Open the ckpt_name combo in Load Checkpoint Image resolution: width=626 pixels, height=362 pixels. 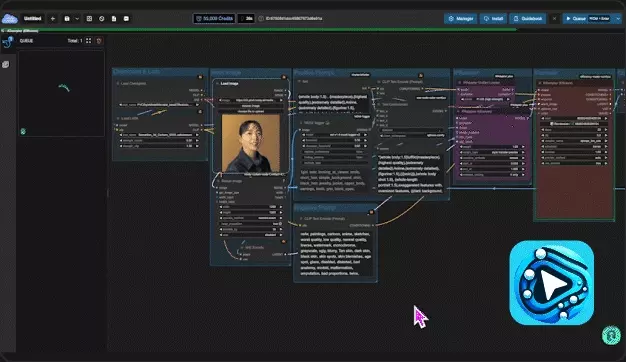click(158, 105)
